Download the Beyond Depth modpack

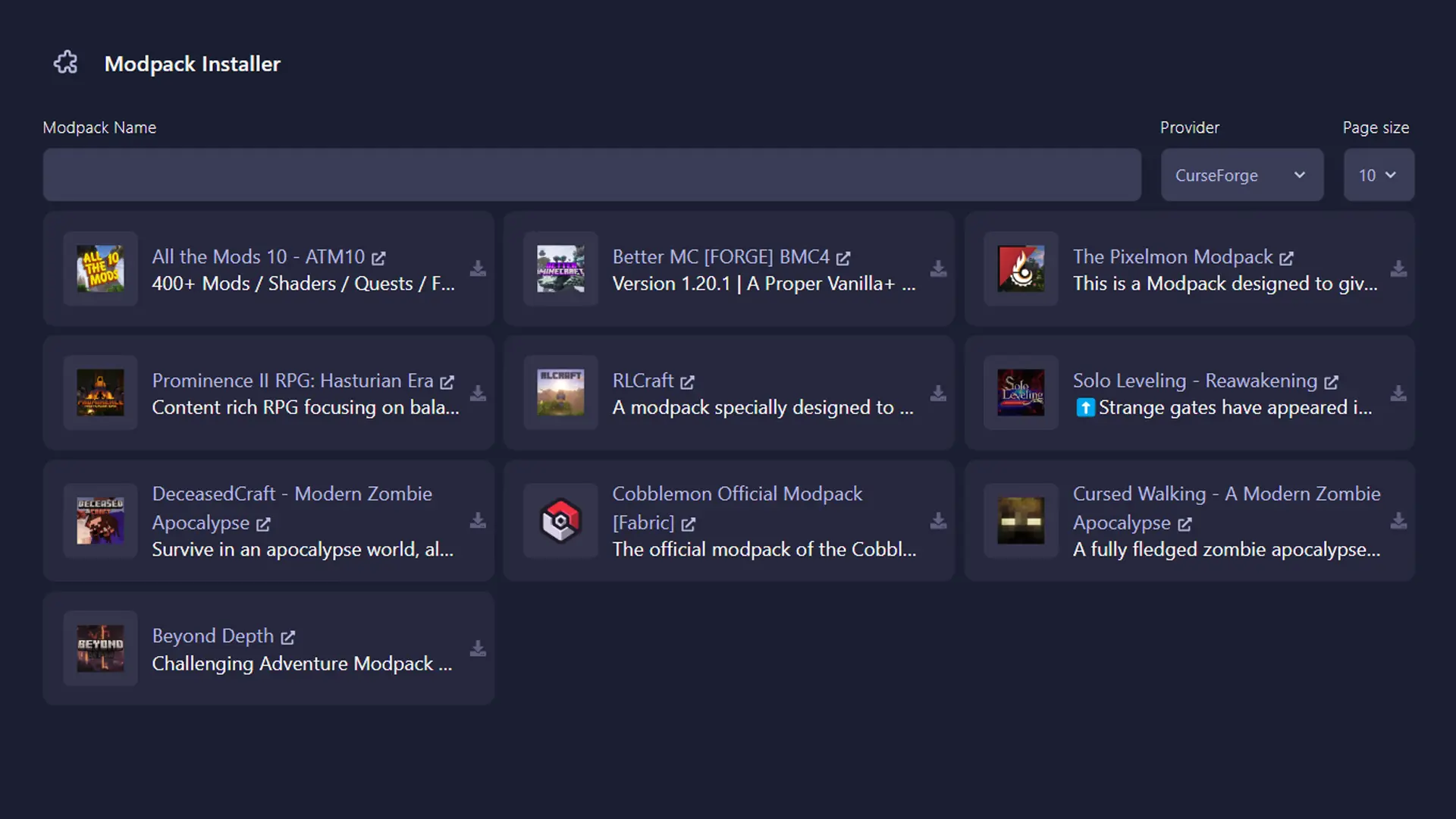pyautogui.click(x=478, y=648)
